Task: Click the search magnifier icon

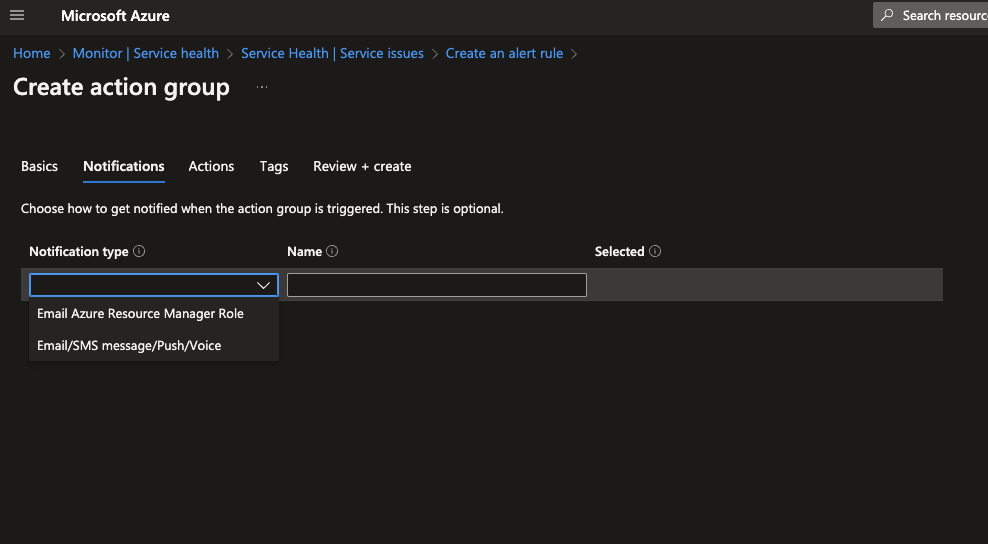Action: [x=887, y=15]
